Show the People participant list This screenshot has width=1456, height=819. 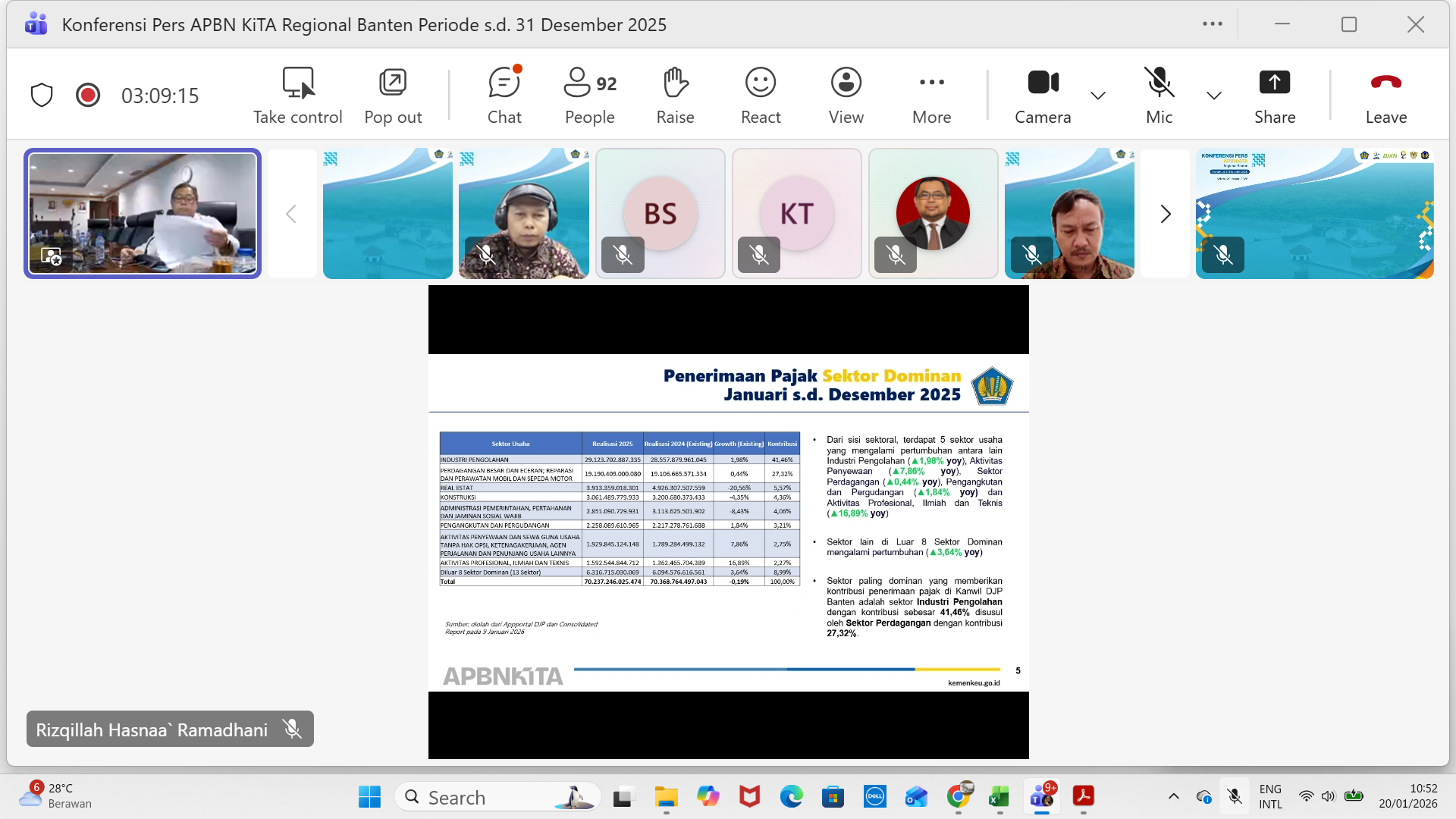[x=589, y=96]
